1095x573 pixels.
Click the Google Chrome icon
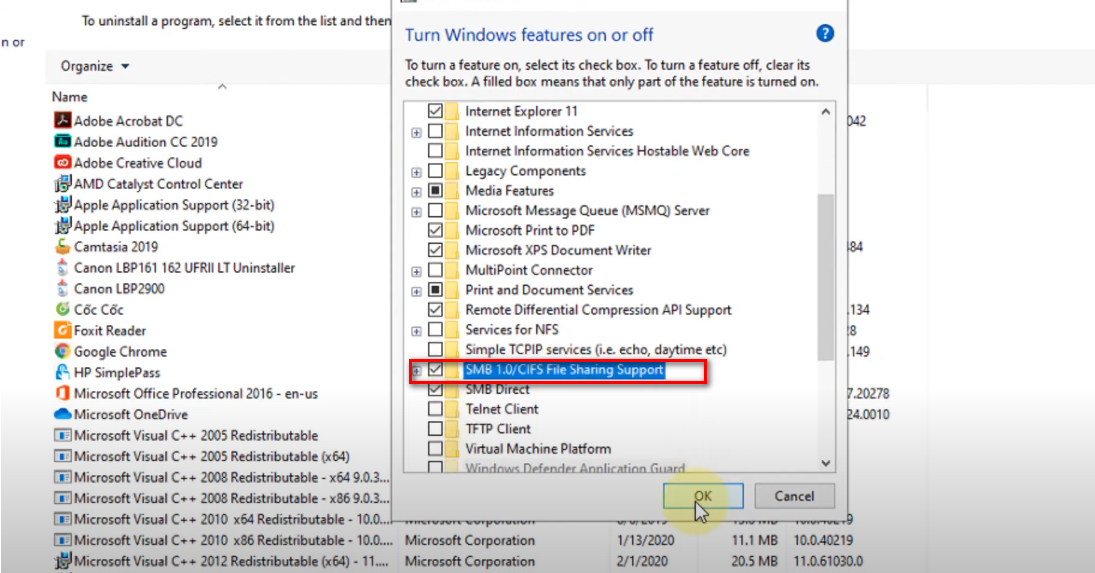(63, 351)
